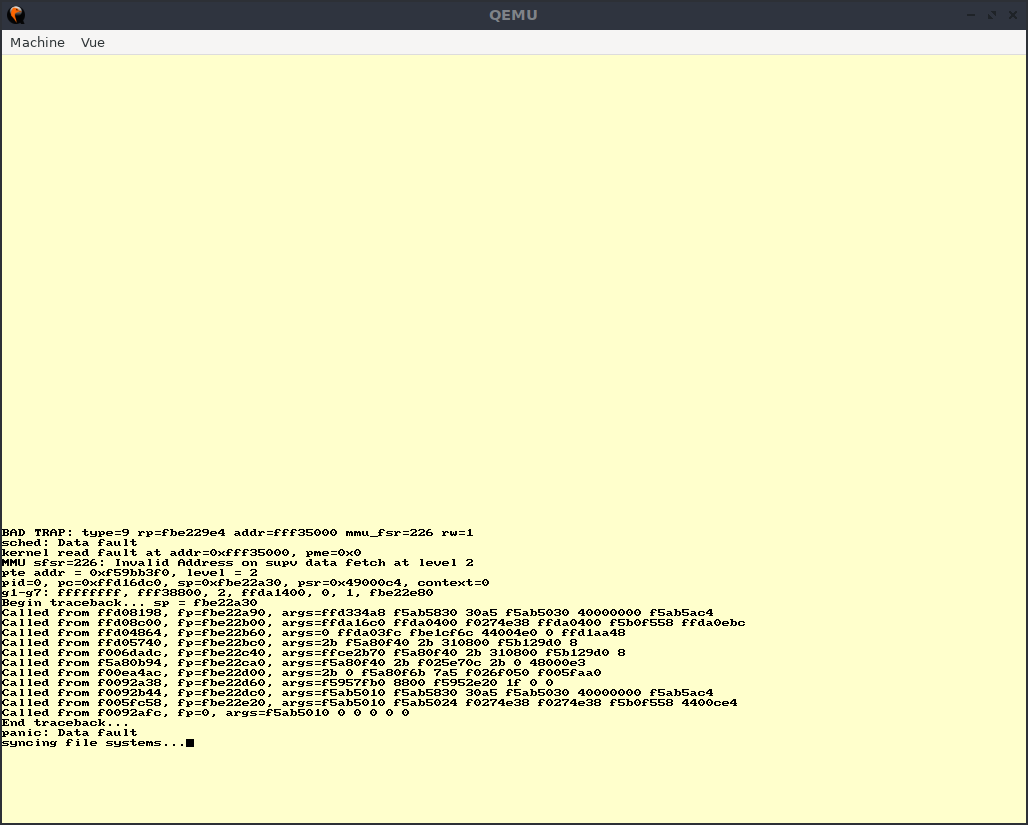The image size is (1028, 825).
Task: Click the 'Called from f0092afc' traceback line
Action: pyautogui.click(x=206, y=713)
